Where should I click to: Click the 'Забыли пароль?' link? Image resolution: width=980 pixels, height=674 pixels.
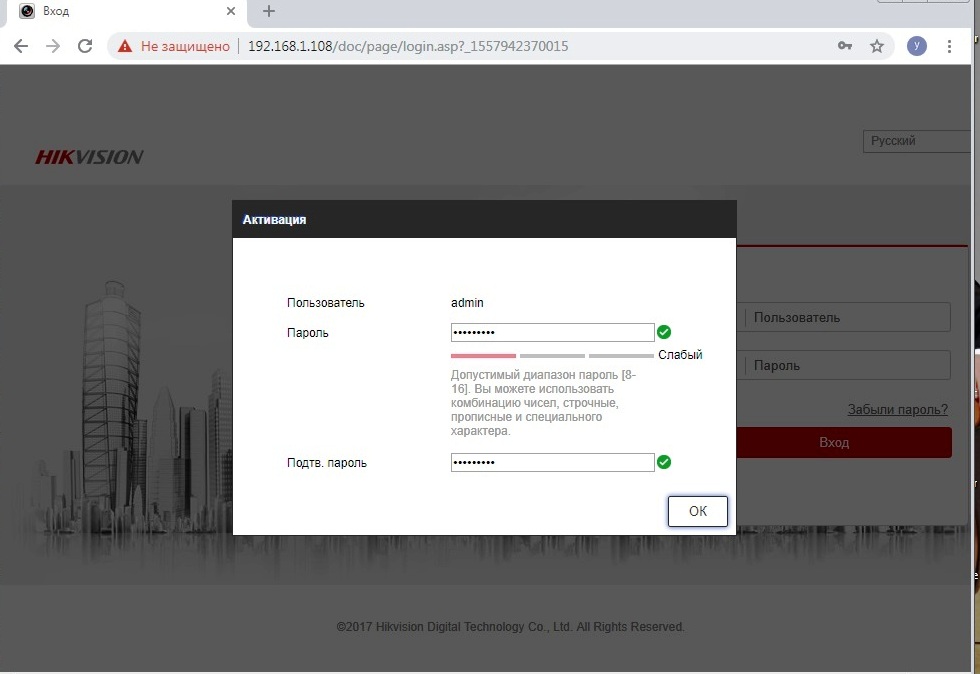tap(897, 409)
